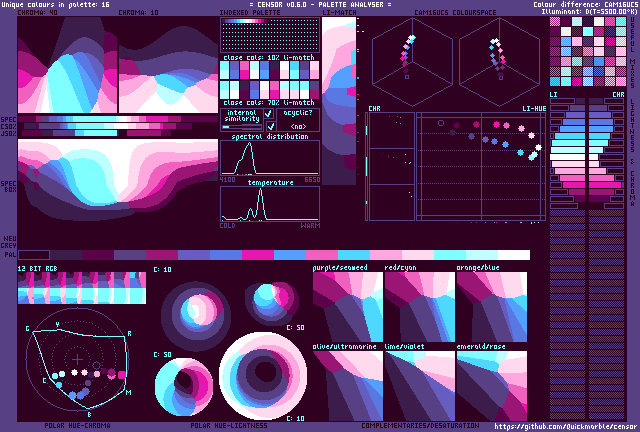Click the COMPLEMENTARIES/DESATURATION caption
This screenshot has width=640, height=432.
(x=420, y=425)
